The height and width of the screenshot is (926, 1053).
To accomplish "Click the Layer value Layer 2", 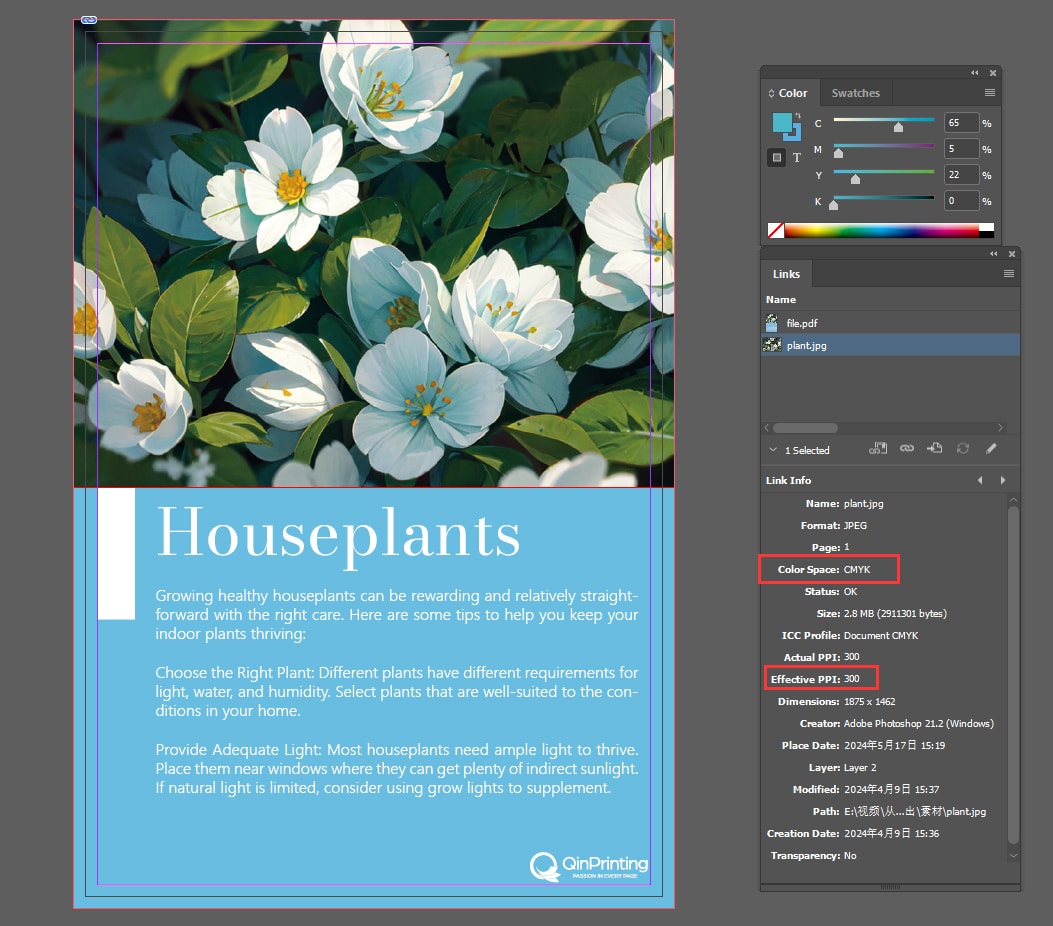I will point(860,768).
